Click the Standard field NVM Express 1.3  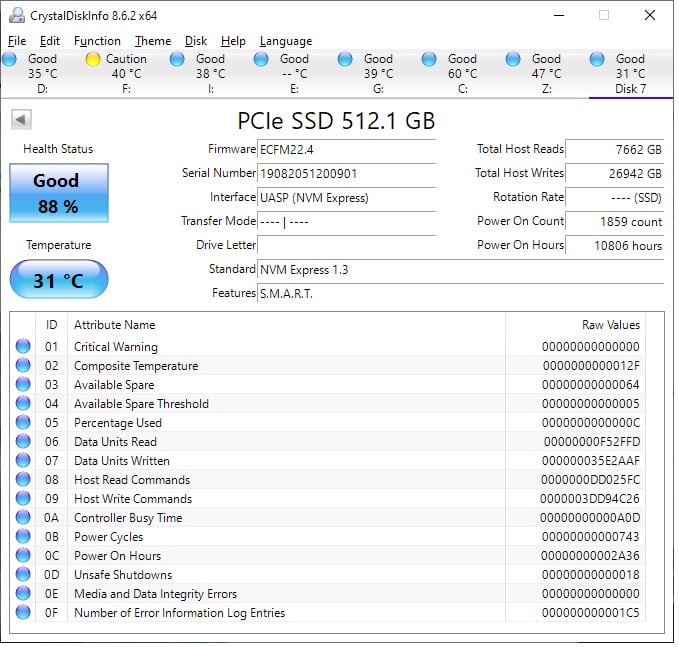(x=460, y=270)
